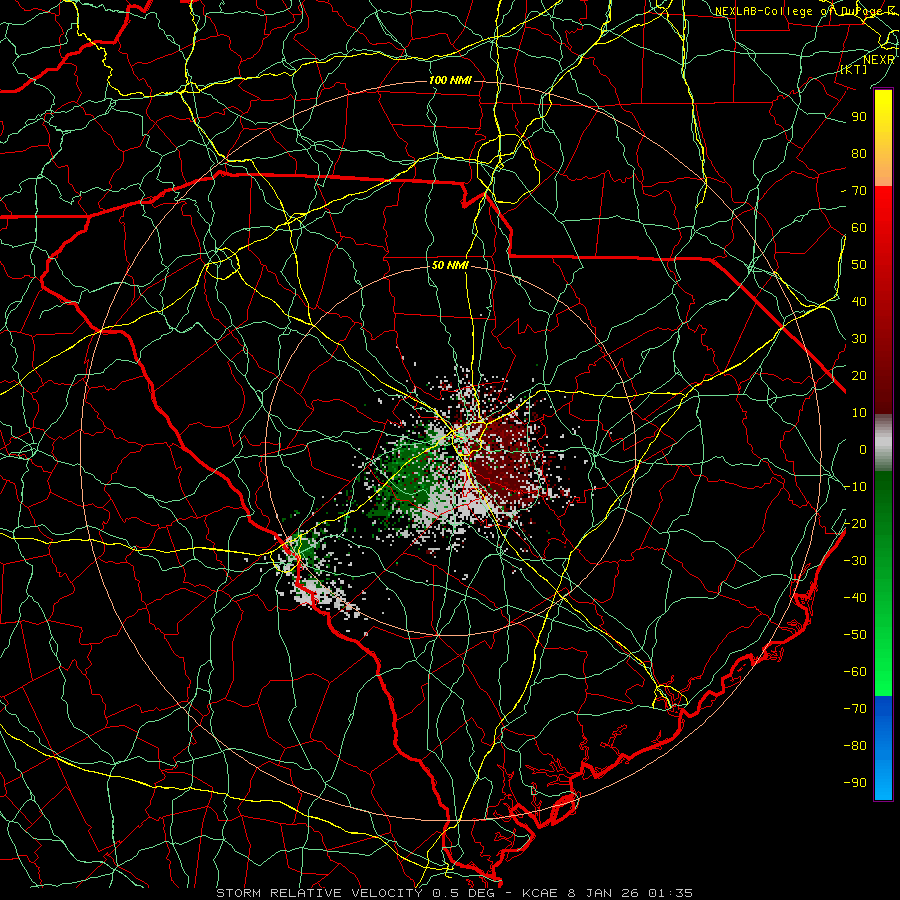Click the "50 NMI" range ring label
This screenshot has height=900, width=900.
[451, 265]
